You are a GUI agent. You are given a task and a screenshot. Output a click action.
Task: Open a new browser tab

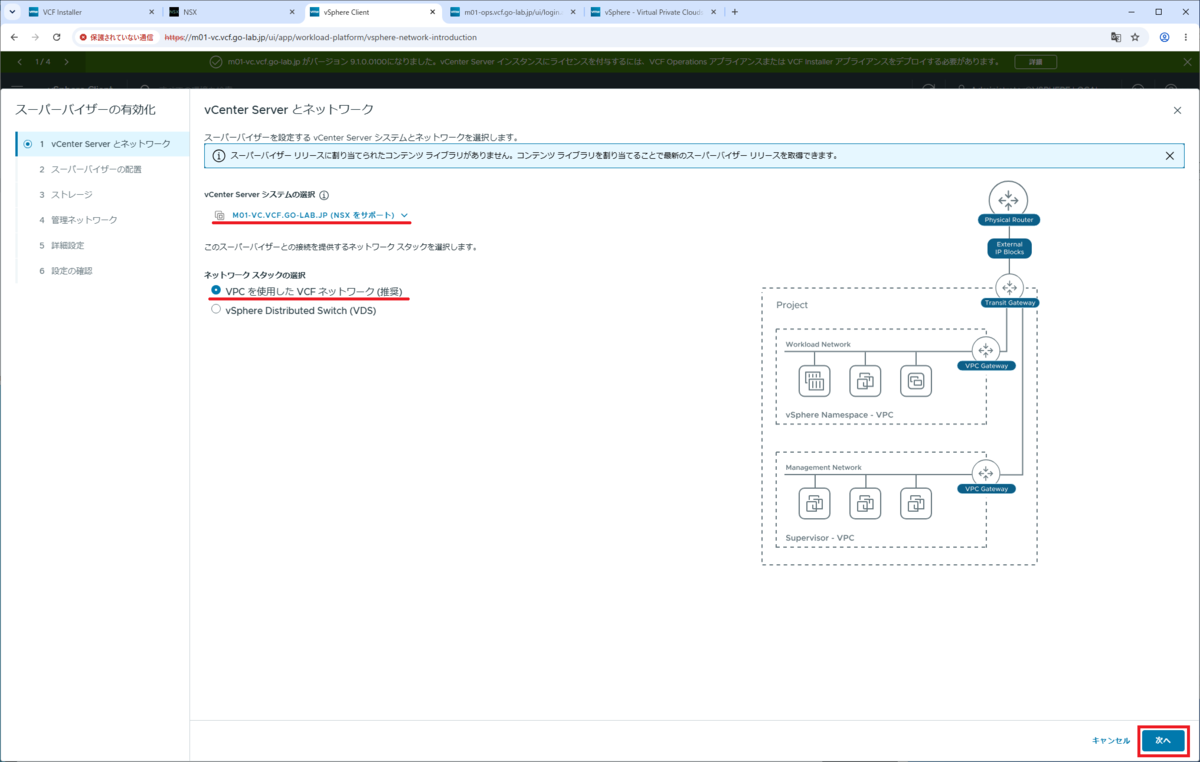point(735,12)
